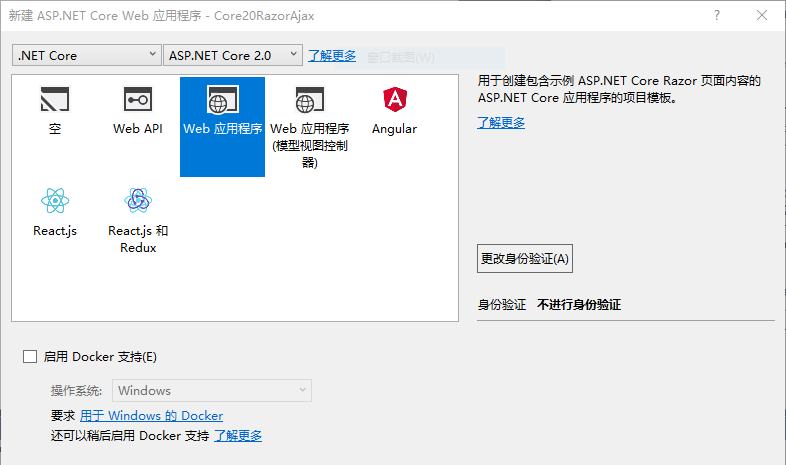The width and height of the screenshot is (786, 465).
Task: Choose the React.js template icon
Action: [55, 201]
